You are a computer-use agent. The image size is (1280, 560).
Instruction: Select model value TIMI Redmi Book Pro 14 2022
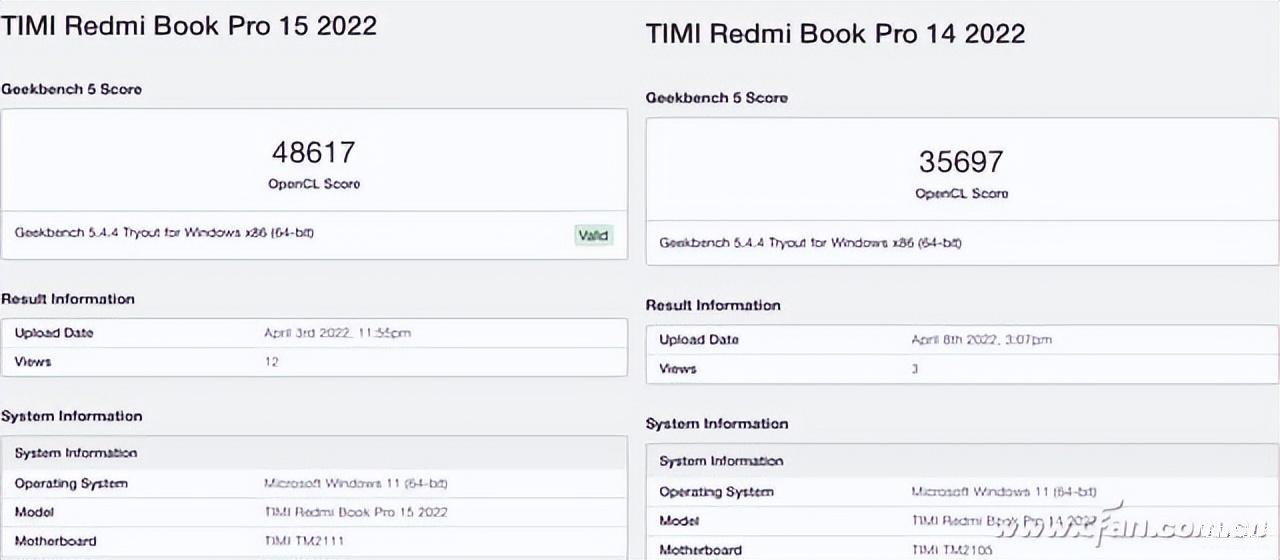(x=1004, y=521)
